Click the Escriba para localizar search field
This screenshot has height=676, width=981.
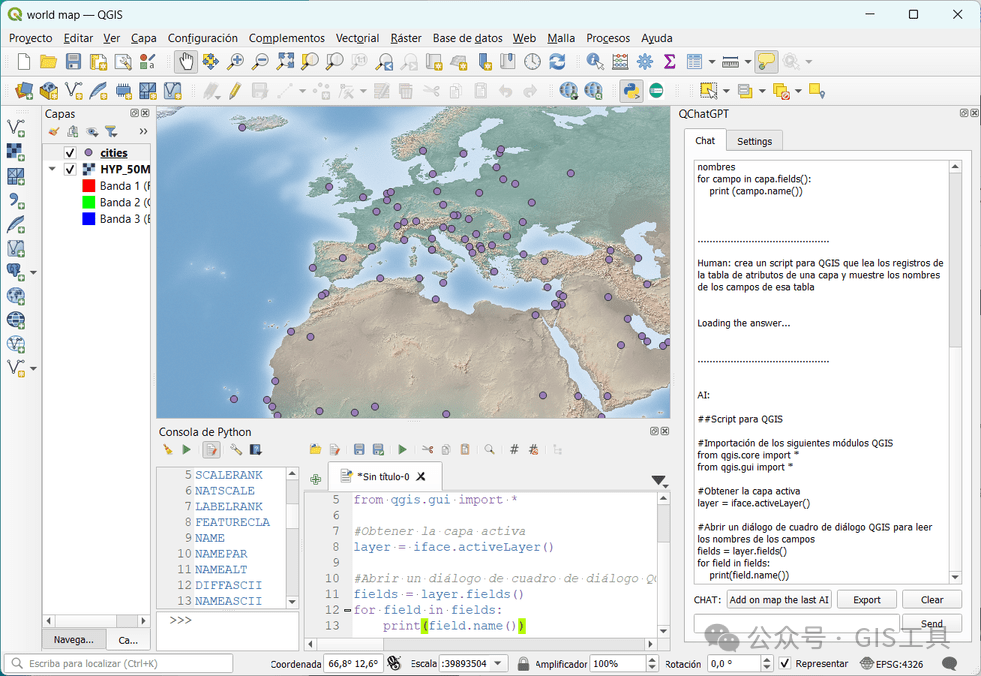coord(119,663)
